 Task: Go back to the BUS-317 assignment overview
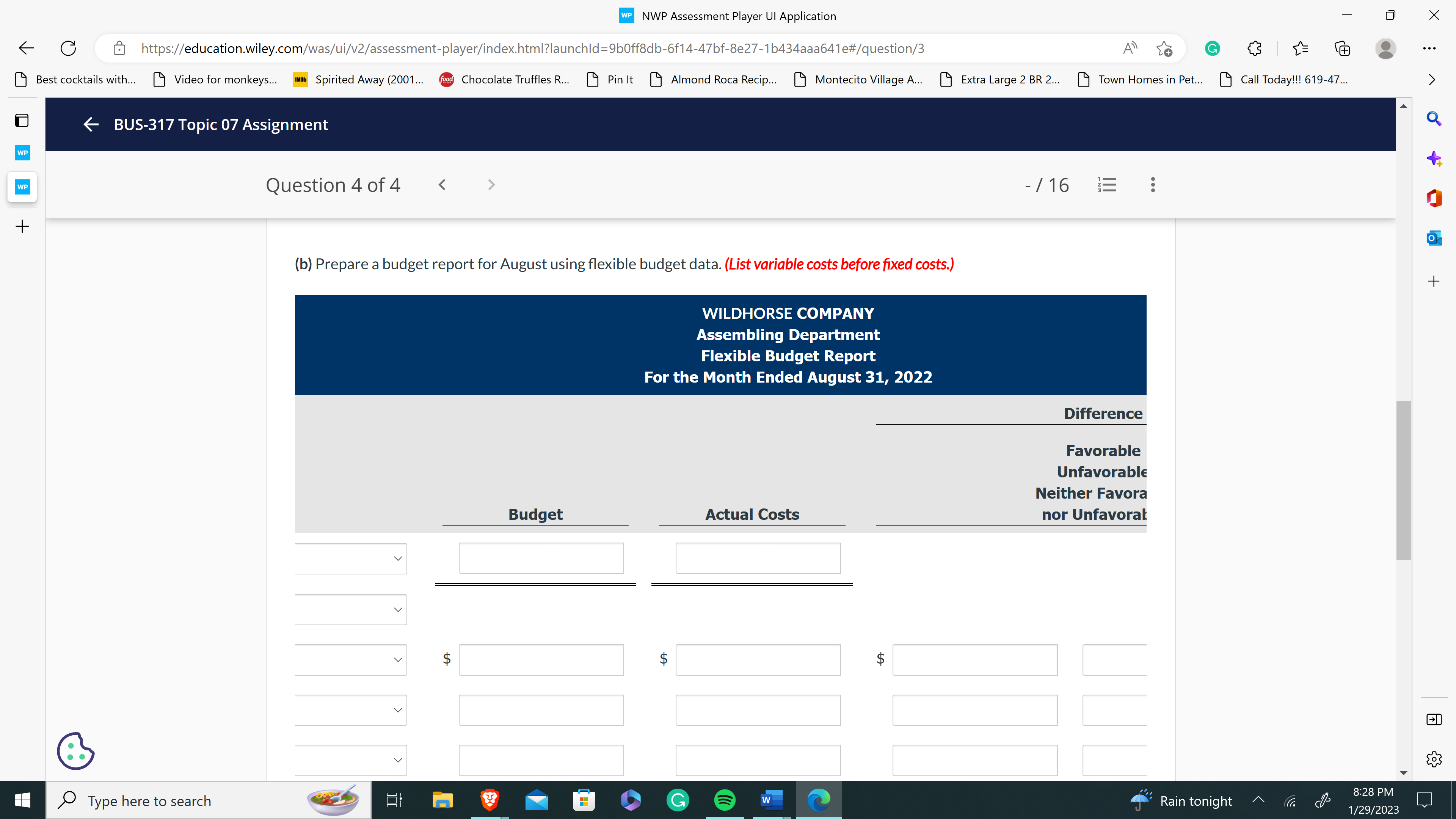click(x=91, y=124)
